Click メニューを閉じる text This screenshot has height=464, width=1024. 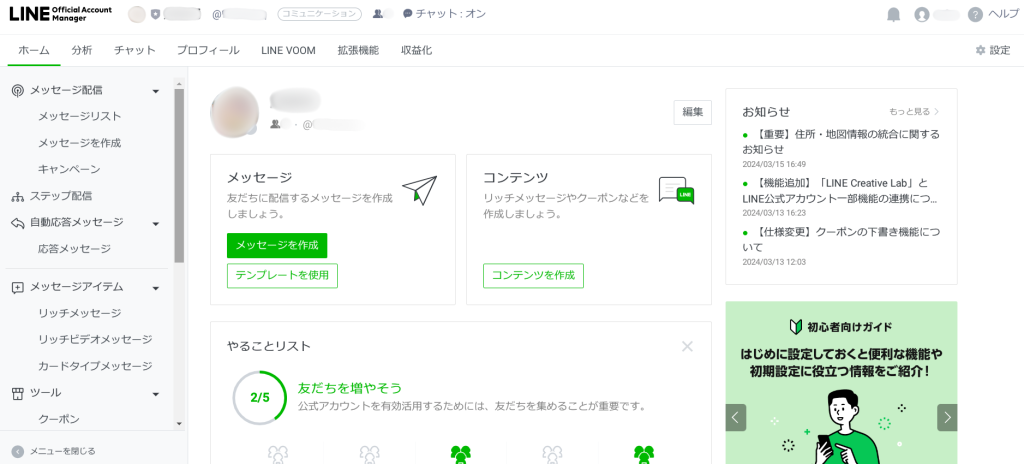(63, 451)
